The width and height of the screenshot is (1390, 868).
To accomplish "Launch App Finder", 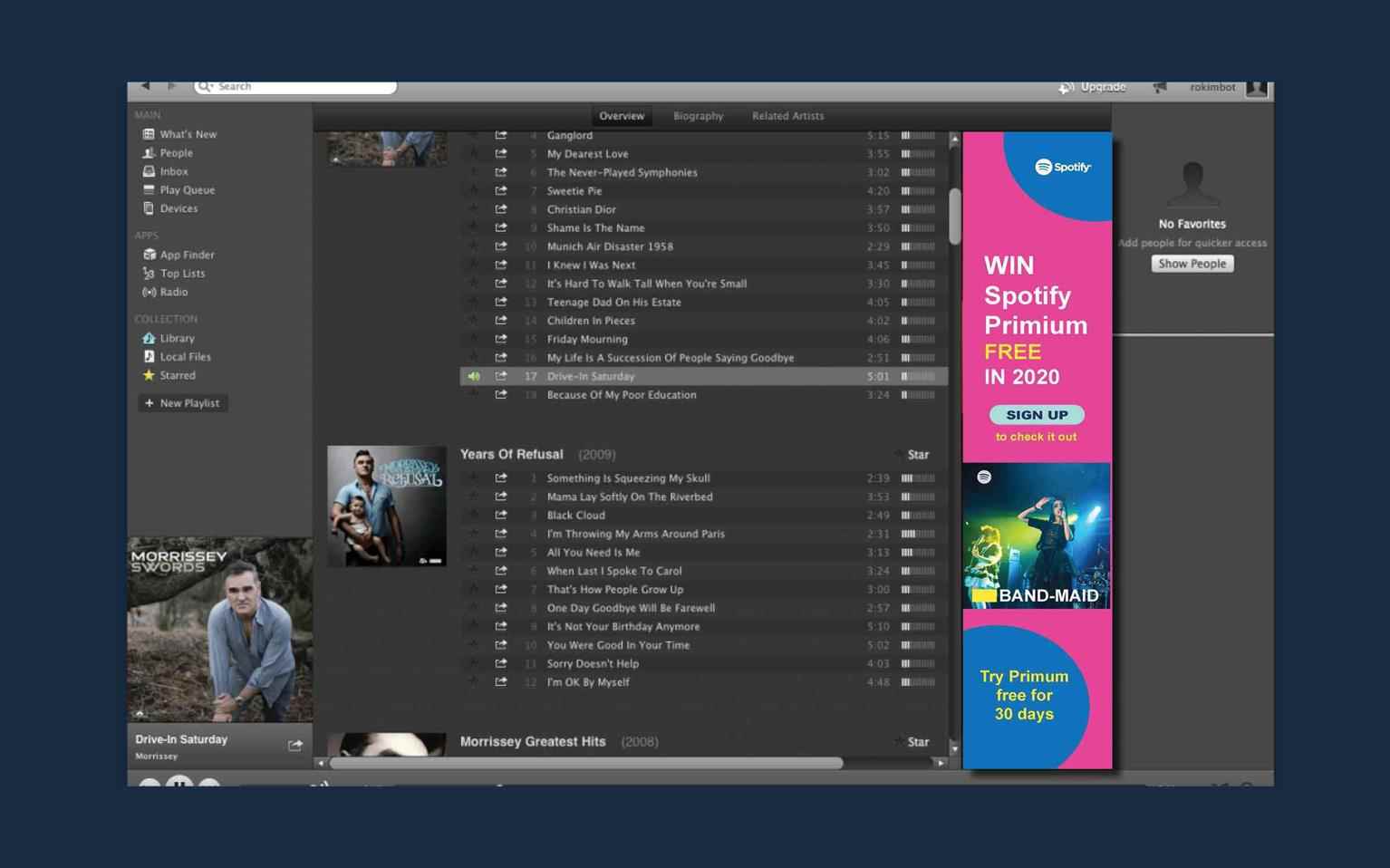I will (179, 255).
